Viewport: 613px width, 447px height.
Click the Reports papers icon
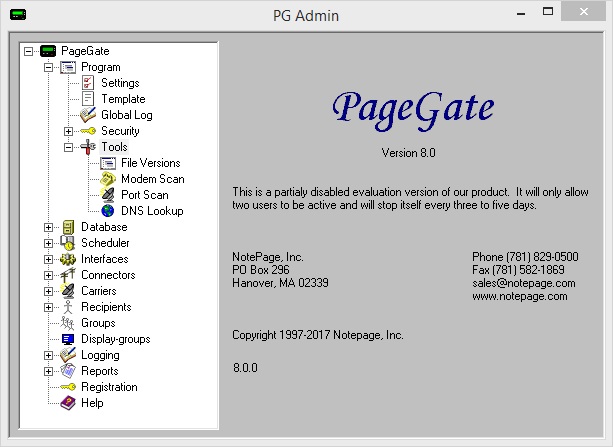pos(68,371)
